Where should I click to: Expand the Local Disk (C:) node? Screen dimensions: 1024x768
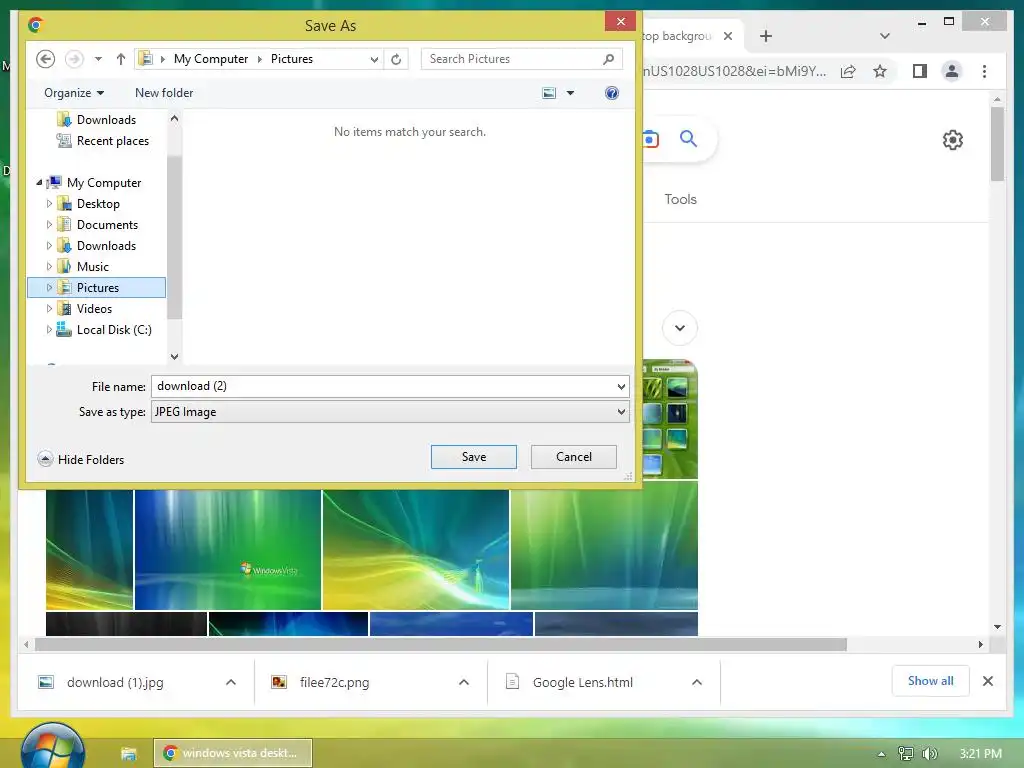click(x=49, y=330)
